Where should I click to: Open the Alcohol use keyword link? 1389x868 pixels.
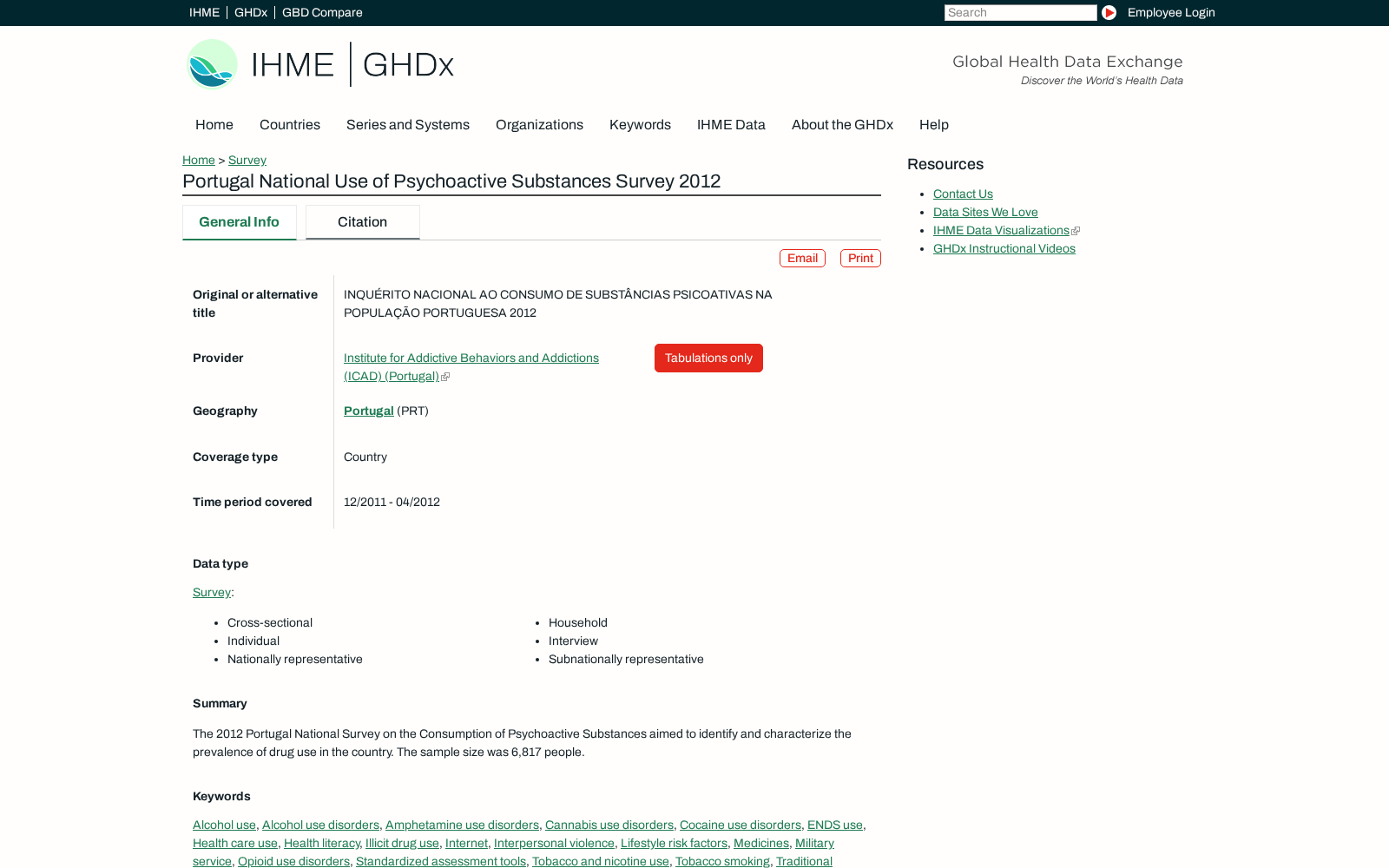tap(224, 825)
